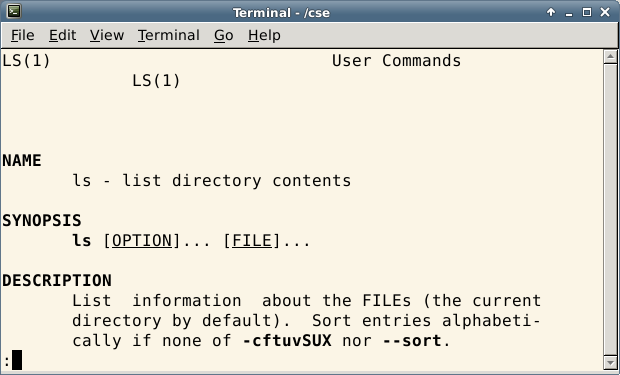Minimize the Terminal window
This screenshot has width=620, height=375.
click(569, 13)
